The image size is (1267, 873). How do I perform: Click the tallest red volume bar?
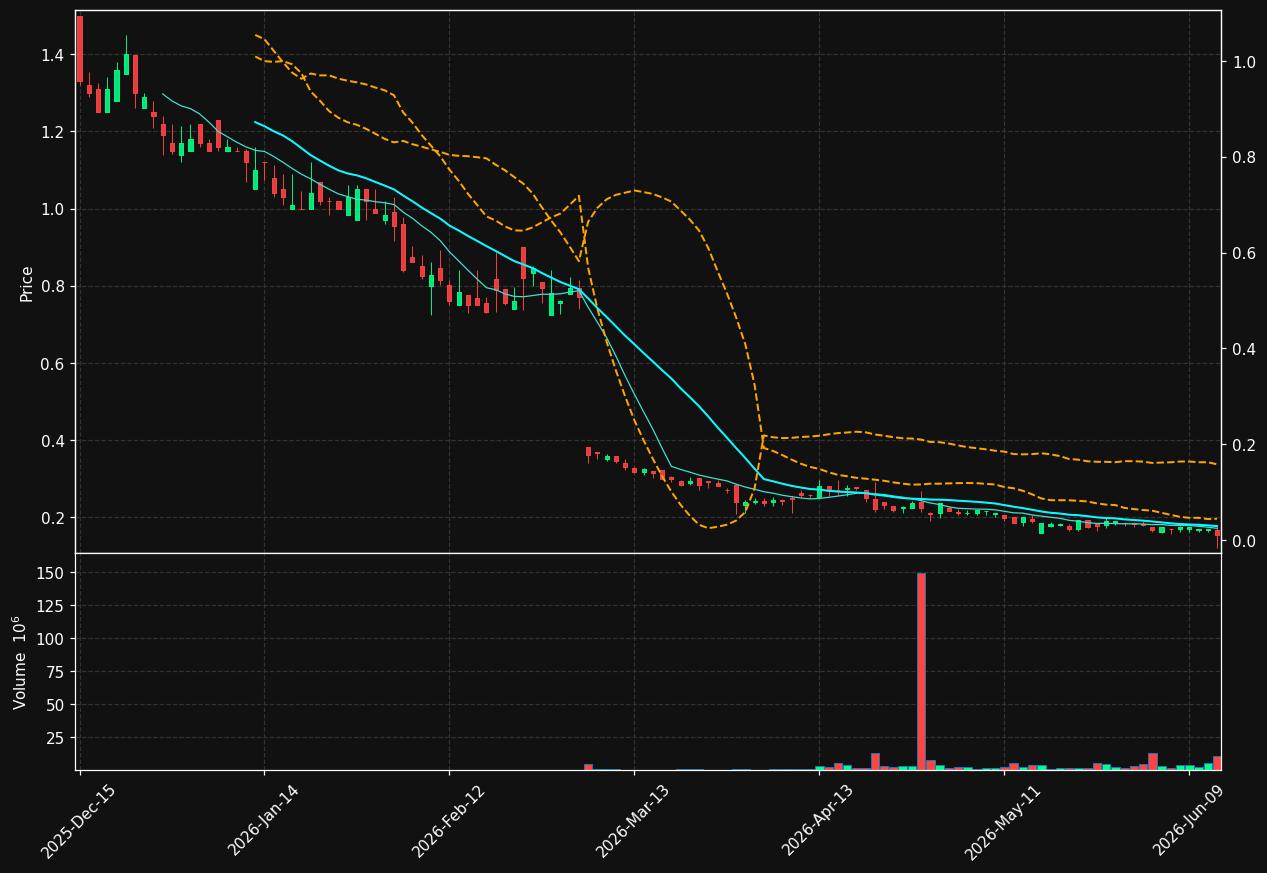pos(921,671)
